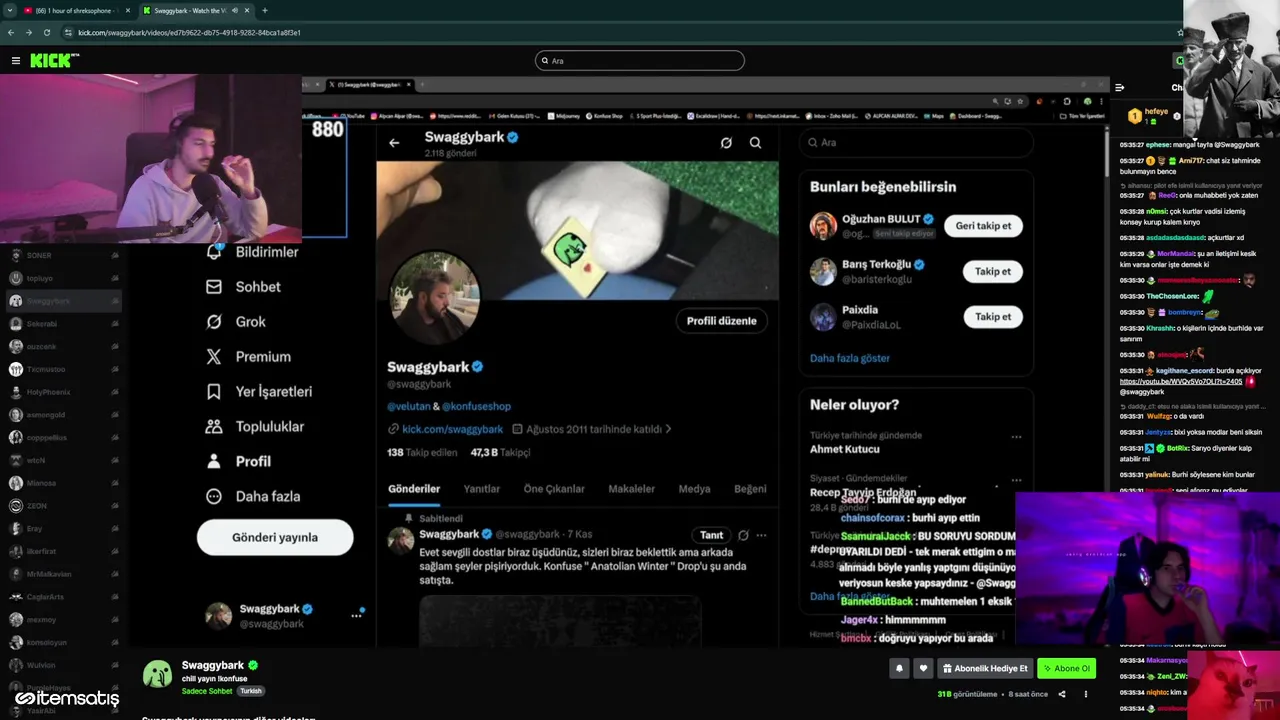Viewport: 1280px width, 720px height.
Task: Open Sohbet in the X sidebar
Action: coord(243,287)
